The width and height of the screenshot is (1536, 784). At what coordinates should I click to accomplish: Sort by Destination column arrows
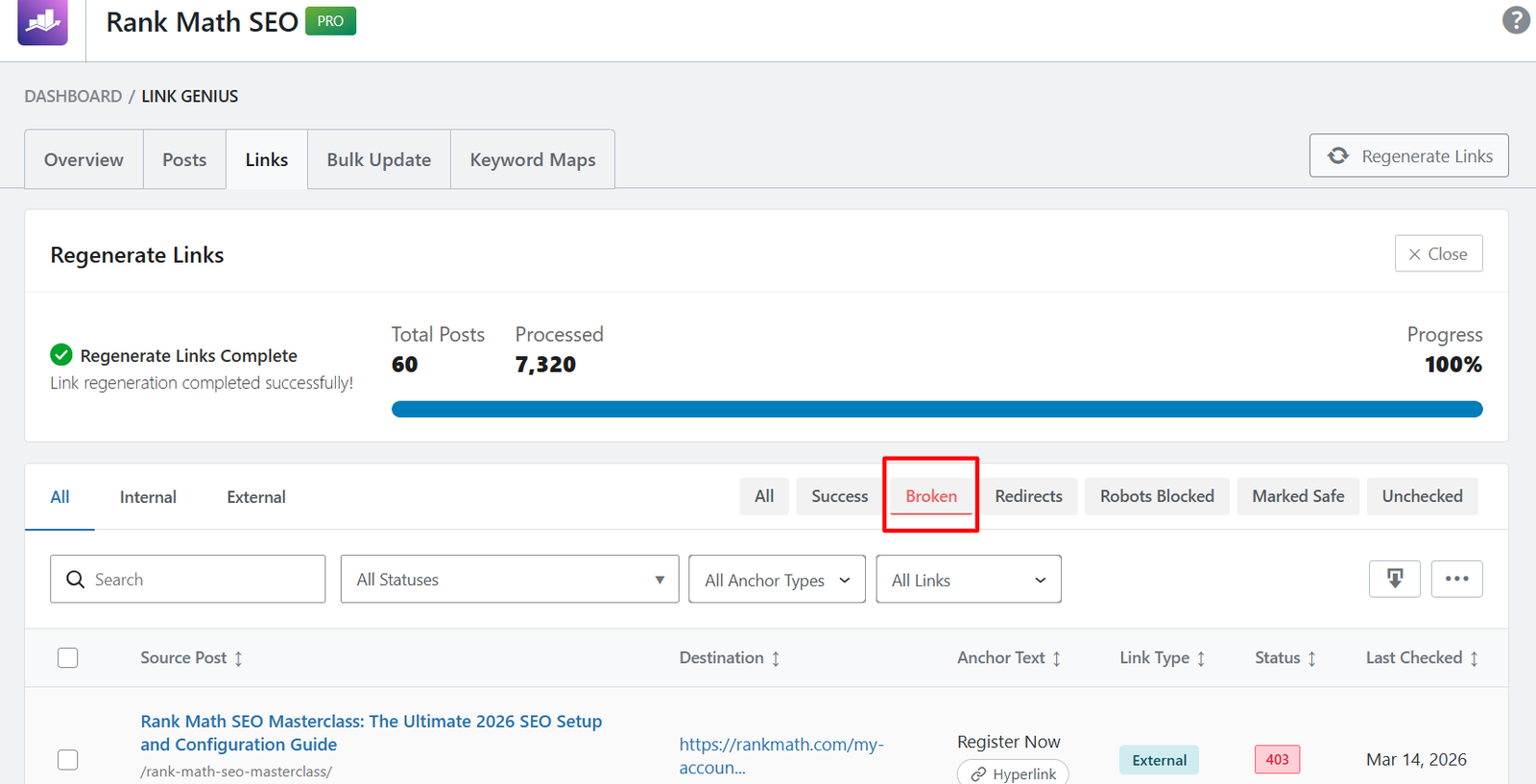click(x=776, y=658)
